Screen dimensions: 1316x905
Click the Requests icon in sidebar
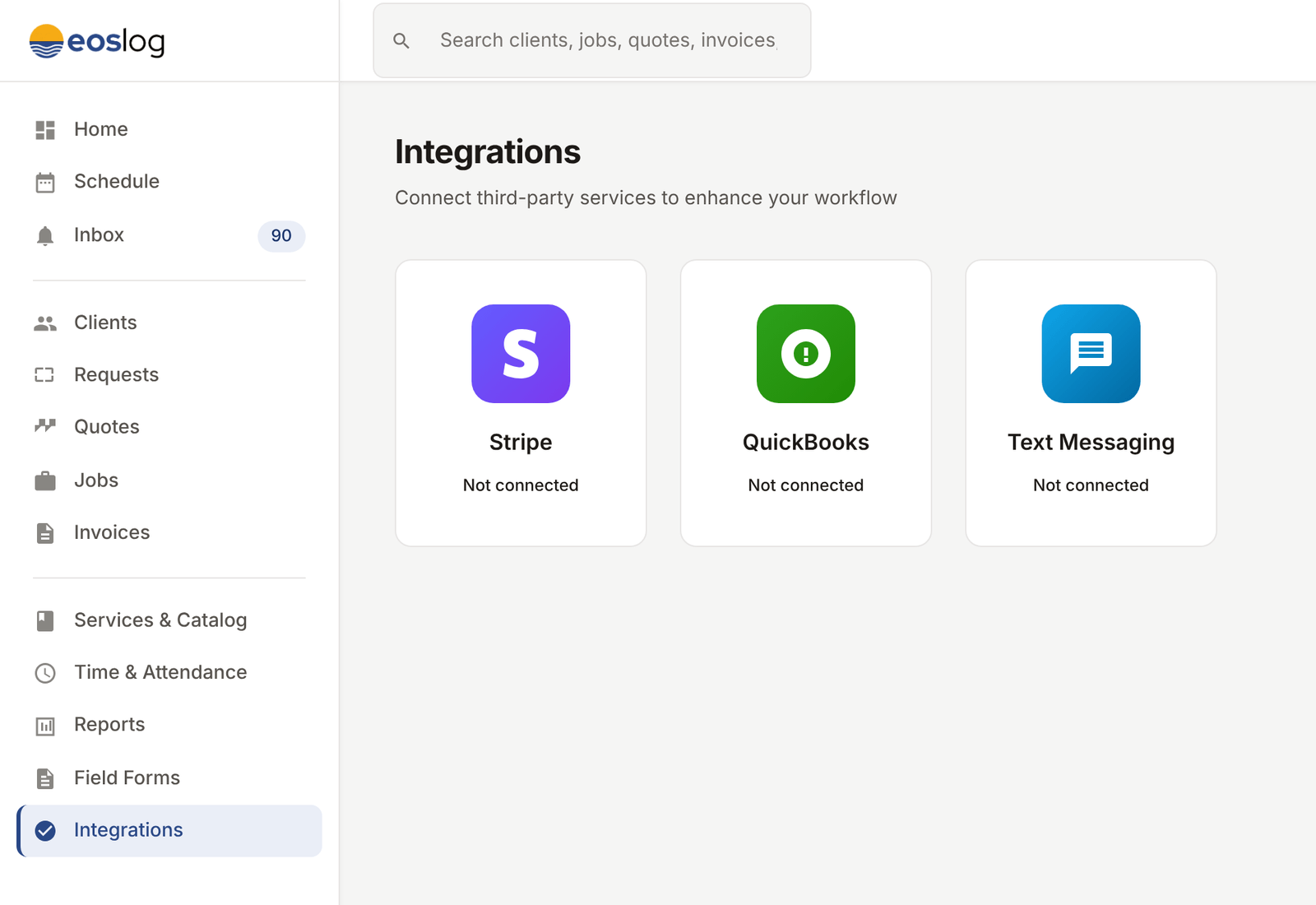coord(44,375)
